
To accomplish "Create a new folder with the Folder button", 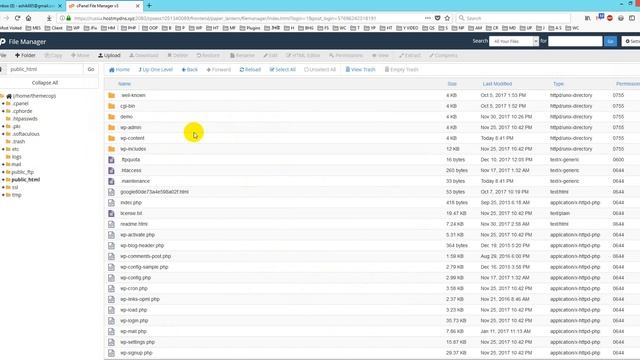I will coord(25,55).
